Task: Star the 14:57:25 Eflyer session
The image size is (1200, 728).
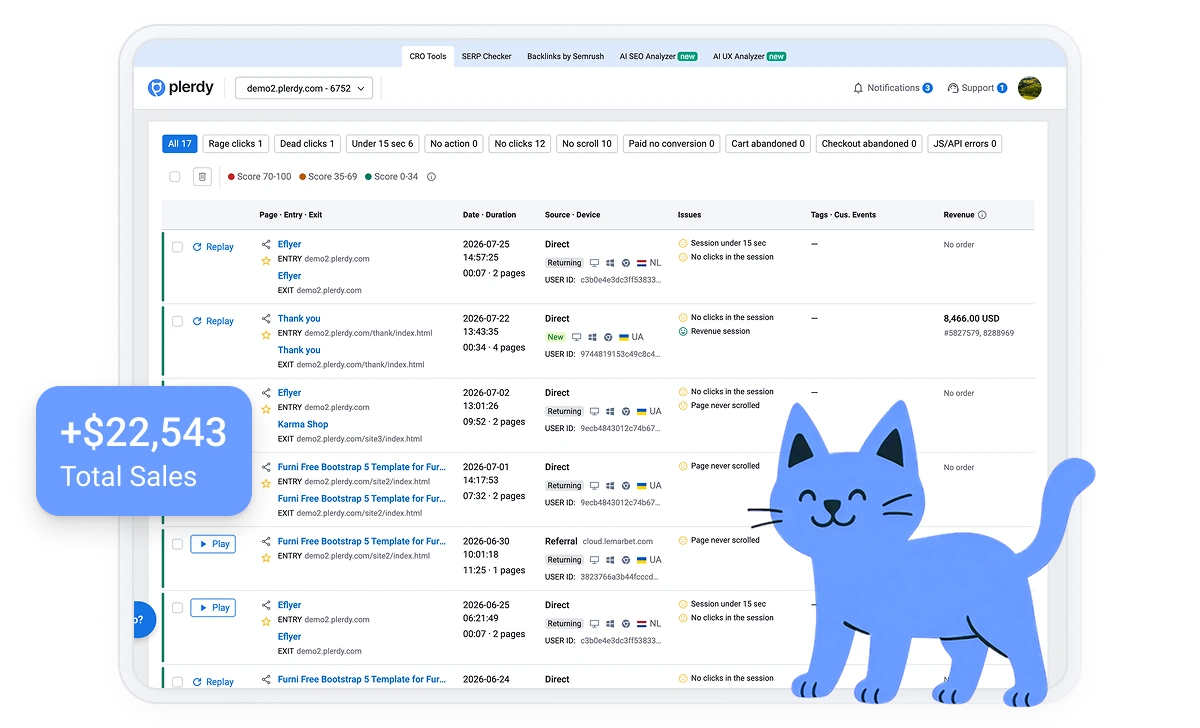Action: [266, 260]
